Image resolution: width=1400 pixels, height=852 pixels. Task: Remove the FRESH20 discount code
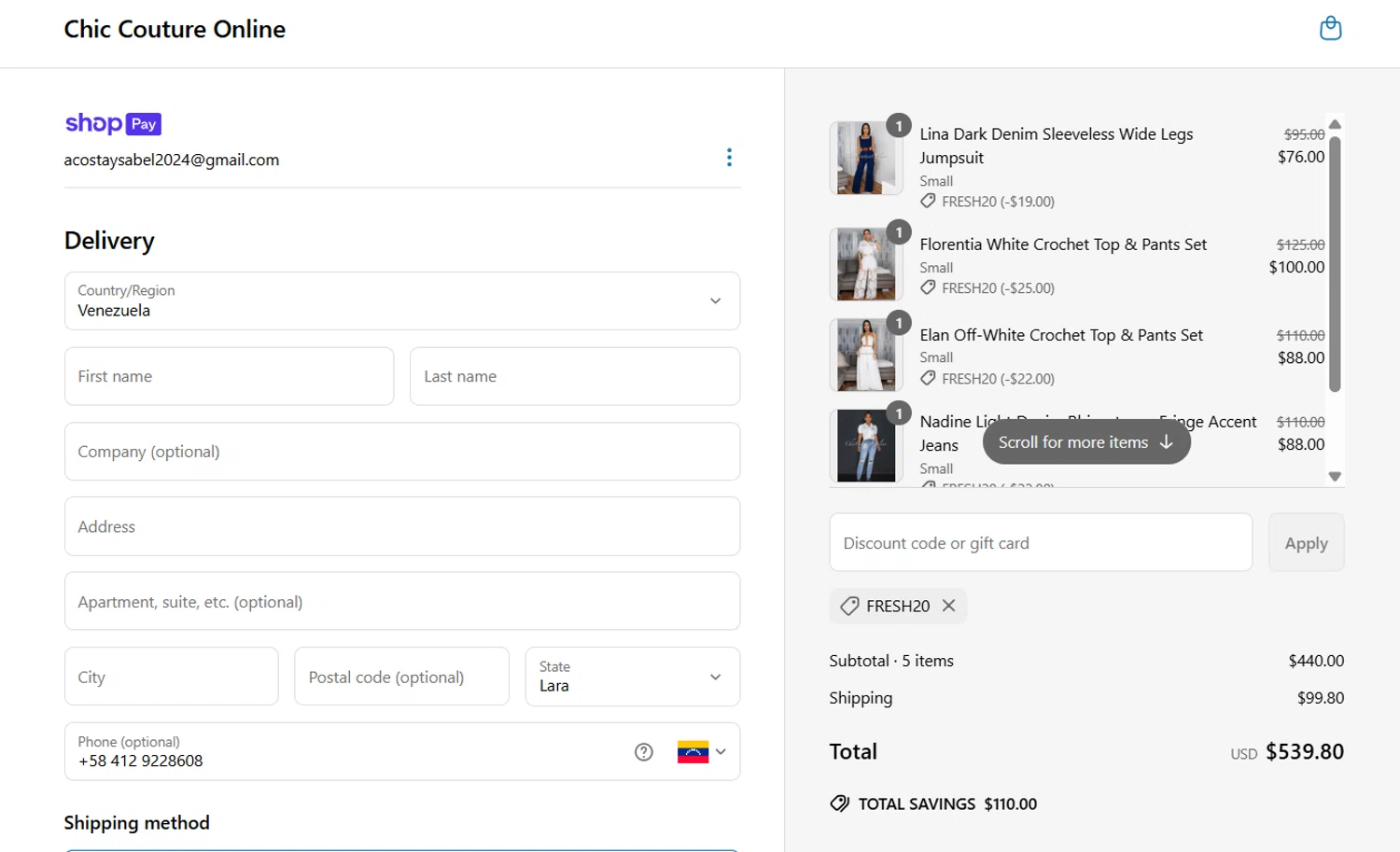949,606
